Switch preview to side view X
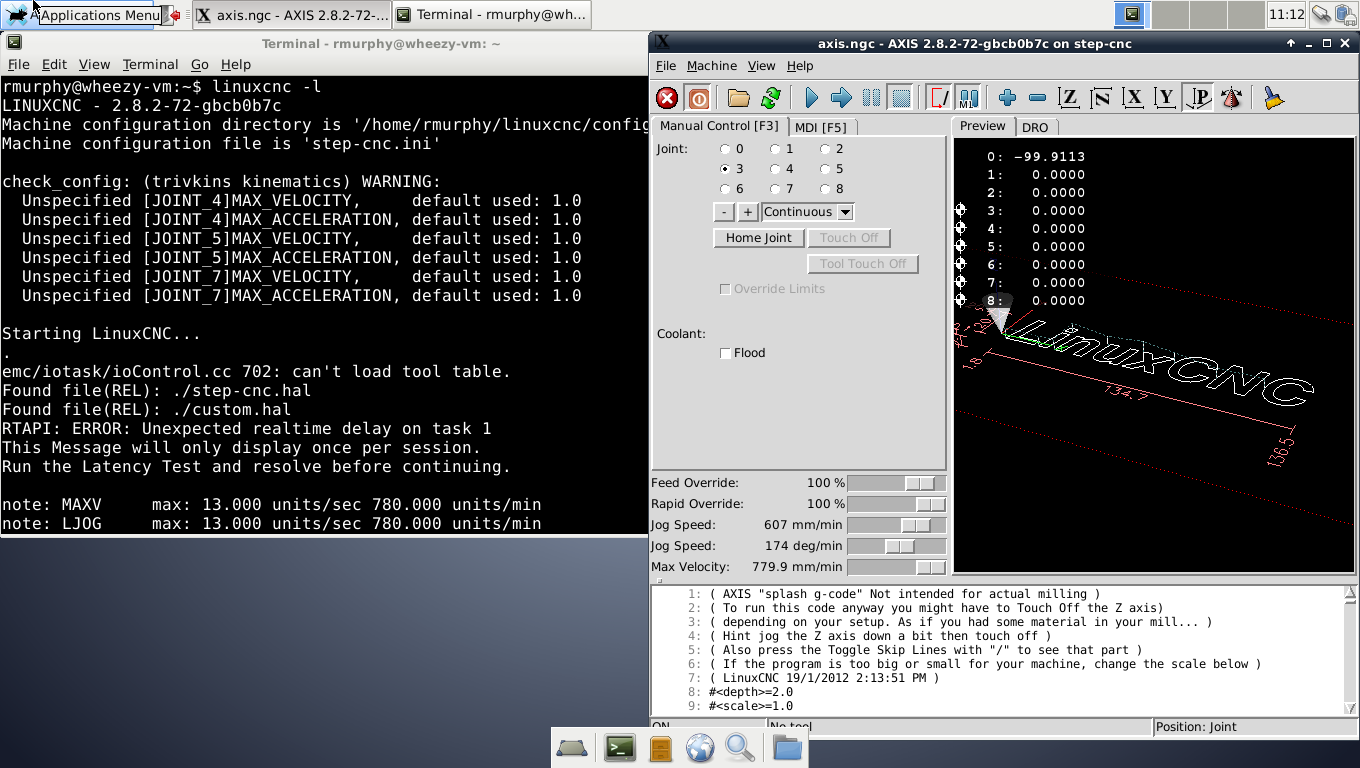 [x=1133, y=98]
